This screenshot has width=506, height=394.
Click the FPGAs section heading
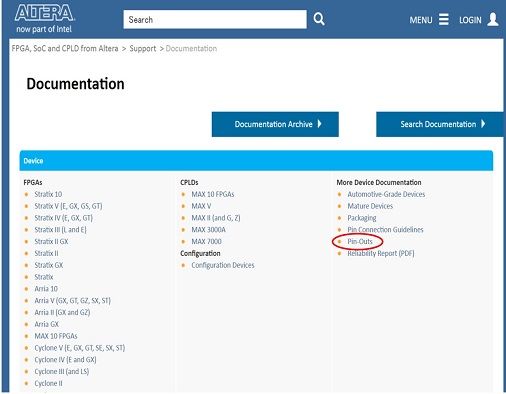[x=33, y=182]
